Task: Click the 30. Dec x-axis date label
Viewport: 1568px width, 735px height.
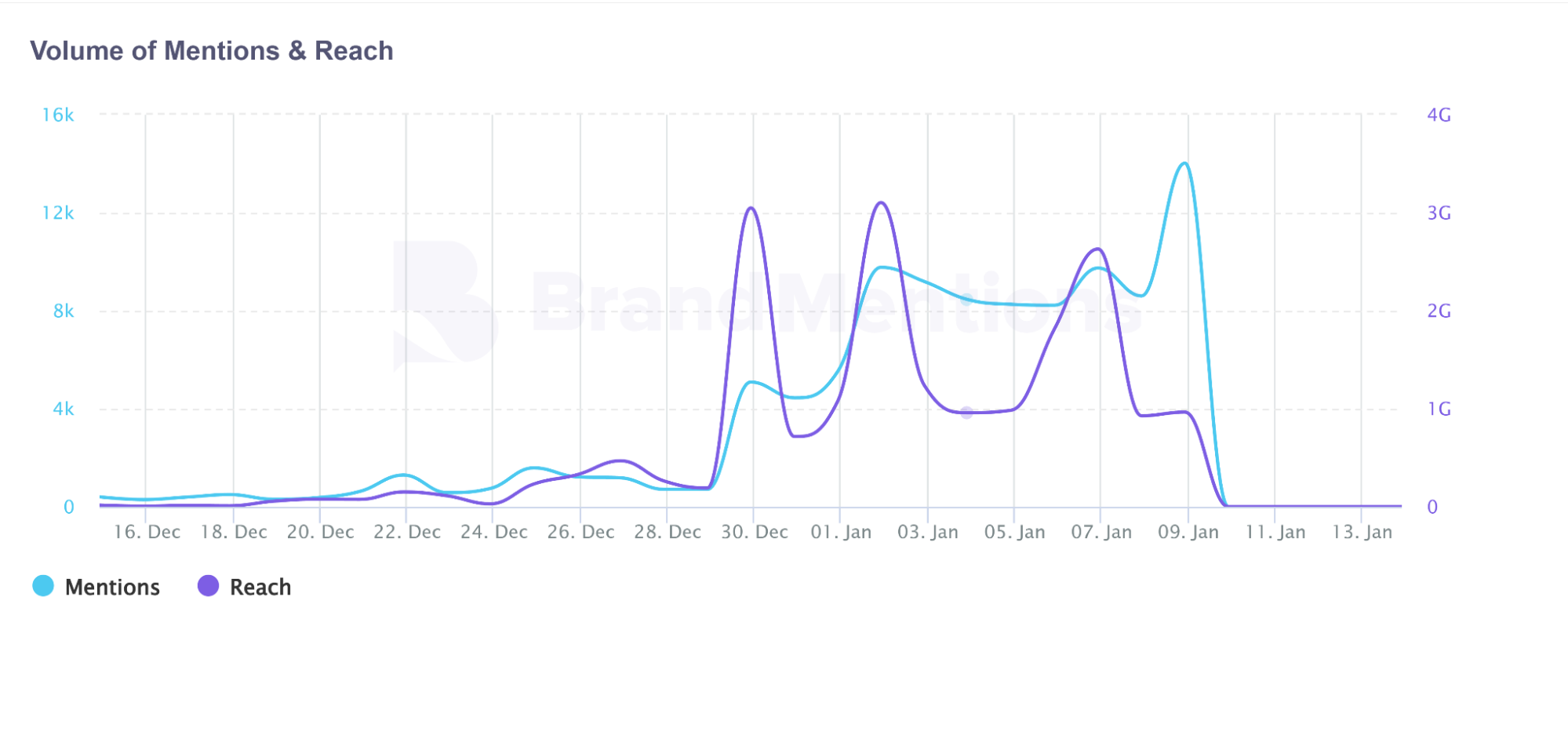Action: coord(755,532)
